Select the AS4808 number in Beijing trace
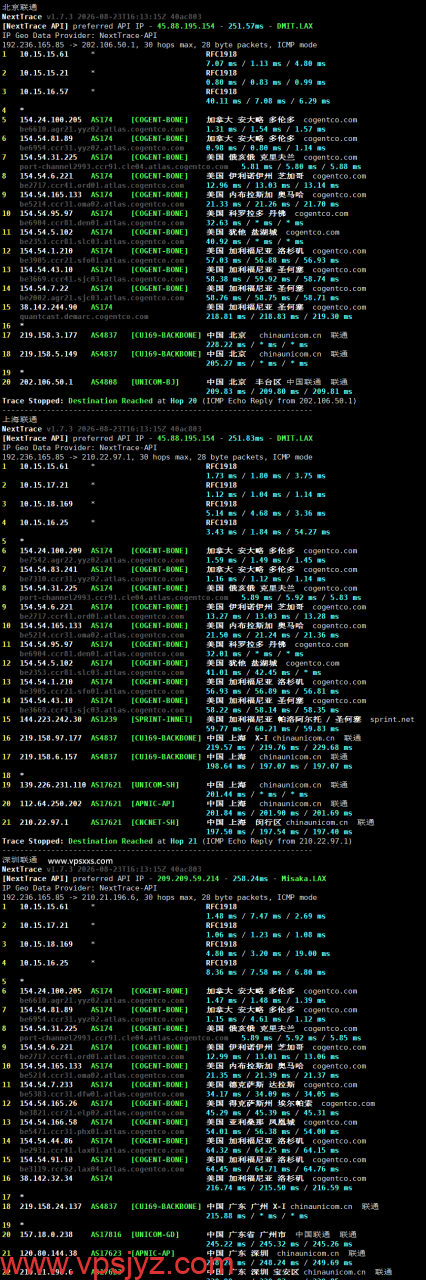 (103, 381)
